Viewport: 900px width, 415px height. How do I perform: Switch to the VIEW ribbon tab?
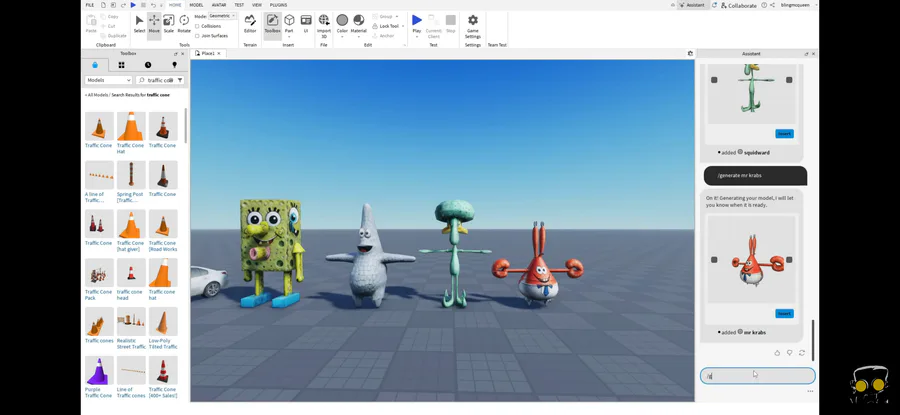(x=257, y=5)
